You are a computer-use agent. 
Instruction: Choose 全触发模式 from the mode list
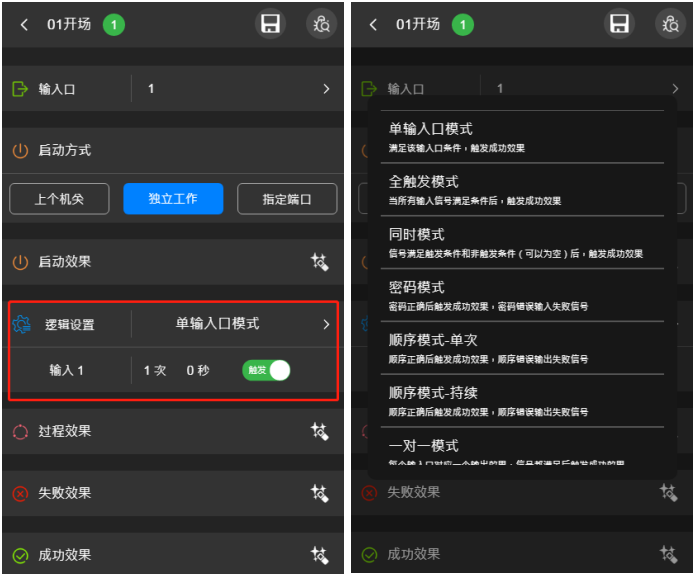[x=522, y=190]
